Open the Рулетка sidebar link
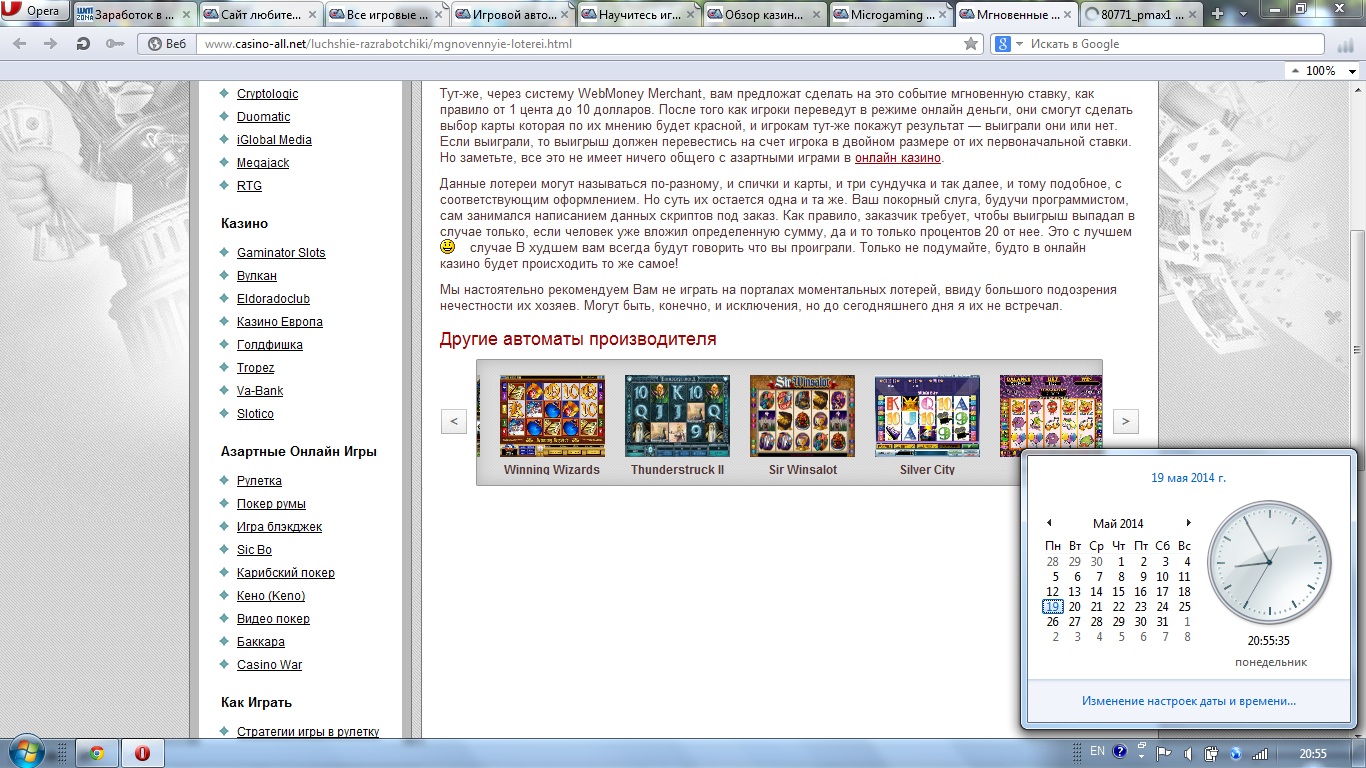The width and height of the screenshot is (1366, 768). click(259, 481)
